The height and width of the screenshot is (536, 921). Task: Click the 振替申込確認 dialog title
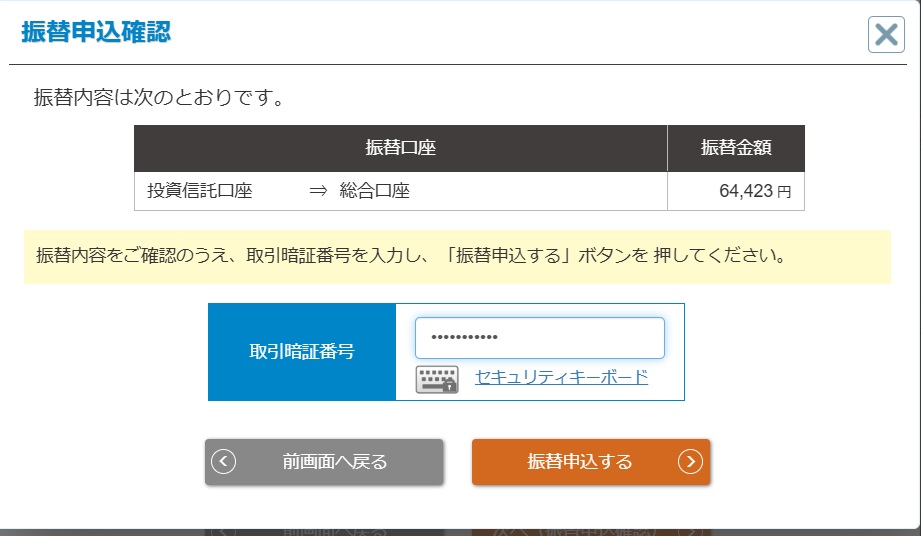point(96,32)
